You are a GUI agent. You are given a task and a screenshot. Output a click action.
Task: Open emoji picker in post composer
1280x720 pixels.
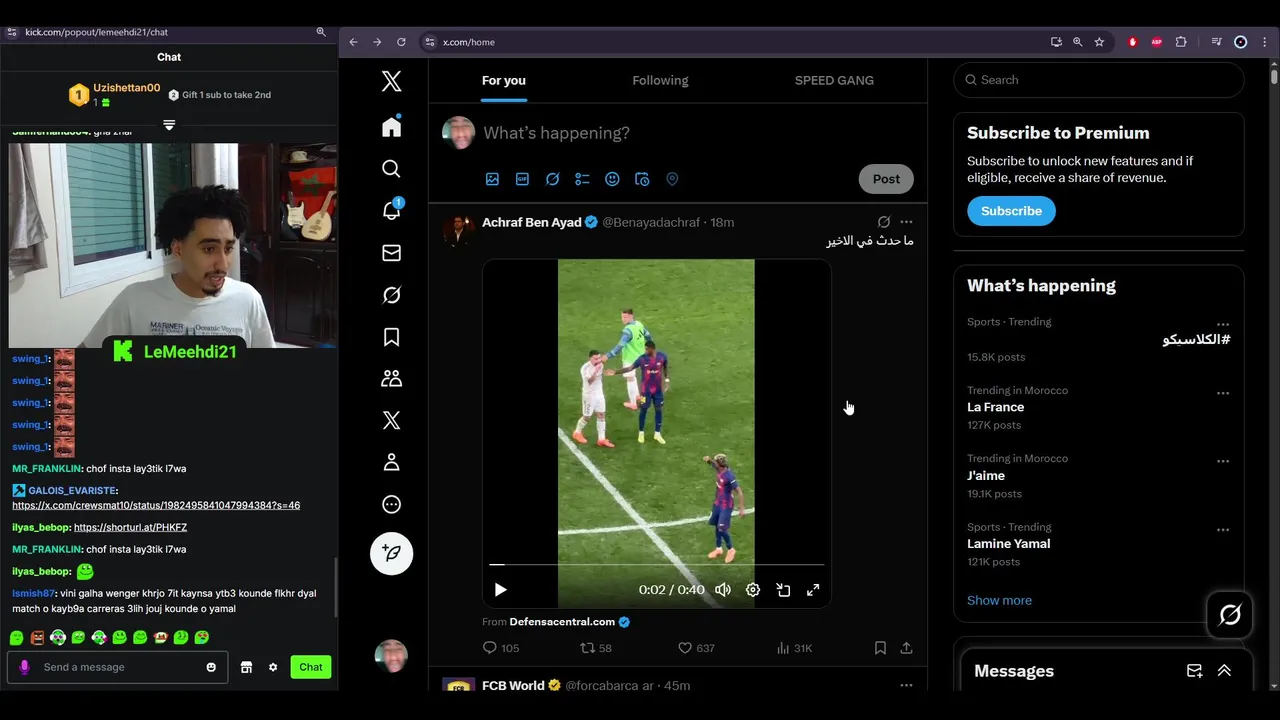pyautogui.click(x=612, y=179)
